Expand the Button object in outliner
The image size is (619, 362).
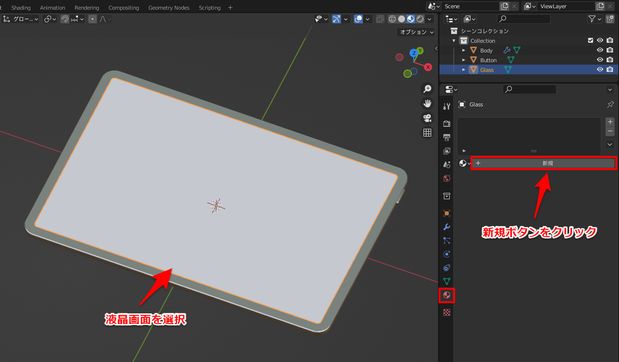click(463, 60)
